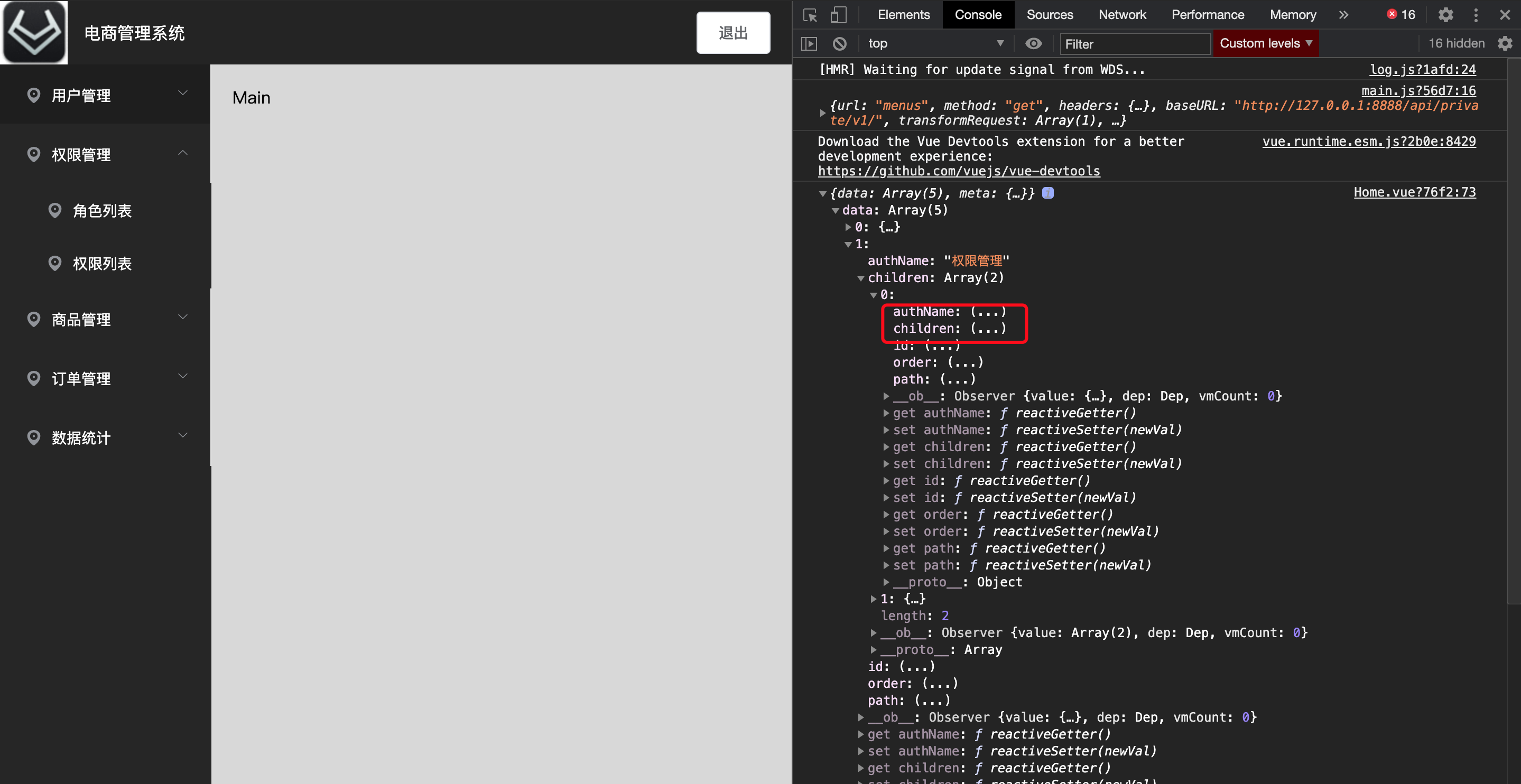Viewport: 1521px width, 784px height.
Task: Click the blue info badge after meta
Action: [x=1047, y=193]
